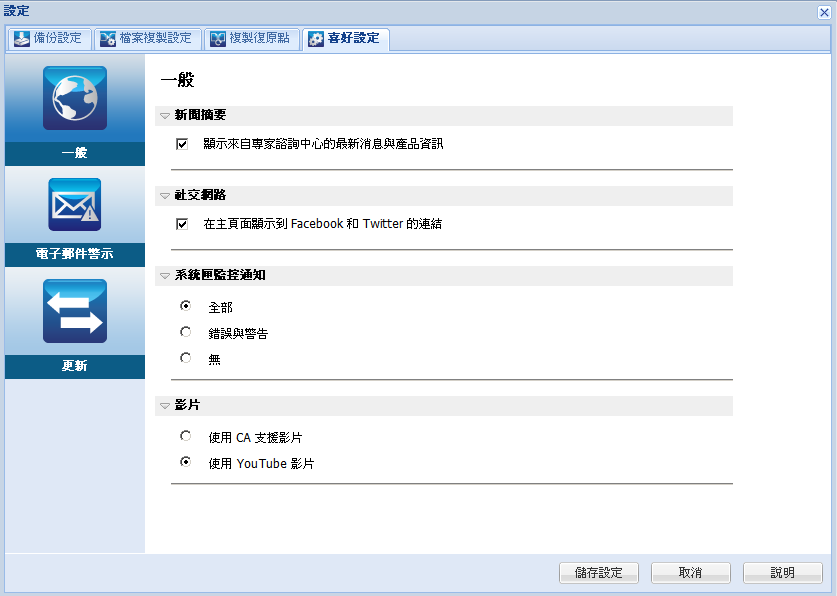Collapse the 影片 section
Image resolution: width=837 pixels, height=596 pixels.
coord(164,406)
